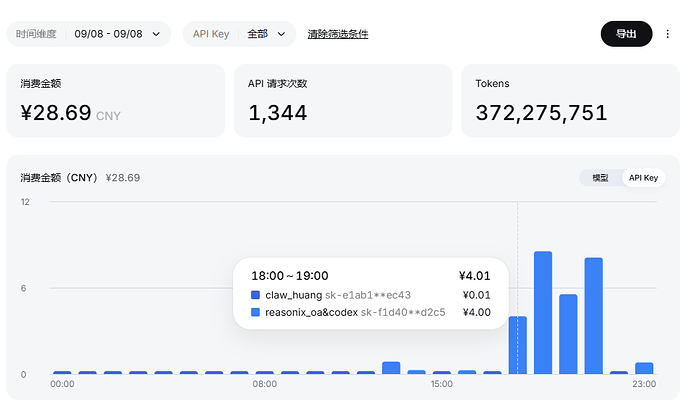This screenshot has height=410, width=690.
Task: Click the 00:00 x-axis label
Action: [x=62, y=384]
